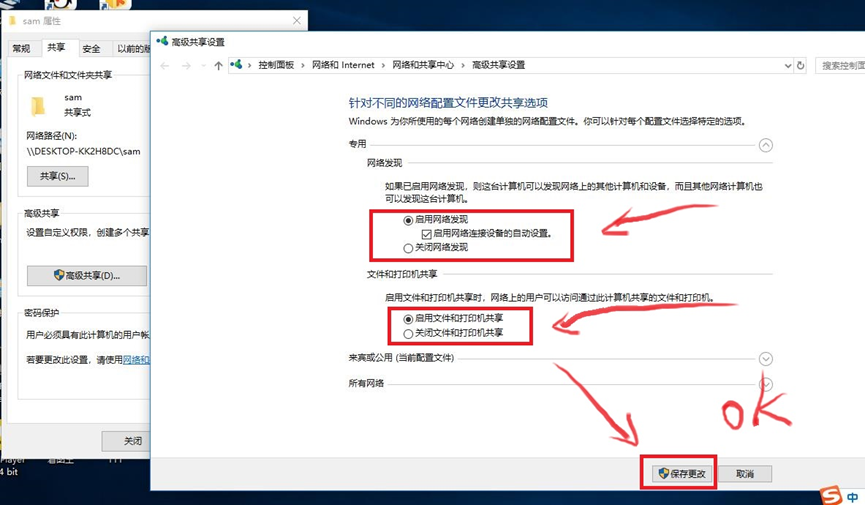Close the sam 属性 window with X
This screenshot has width=865, height=505.
click(x=297, y=20)
